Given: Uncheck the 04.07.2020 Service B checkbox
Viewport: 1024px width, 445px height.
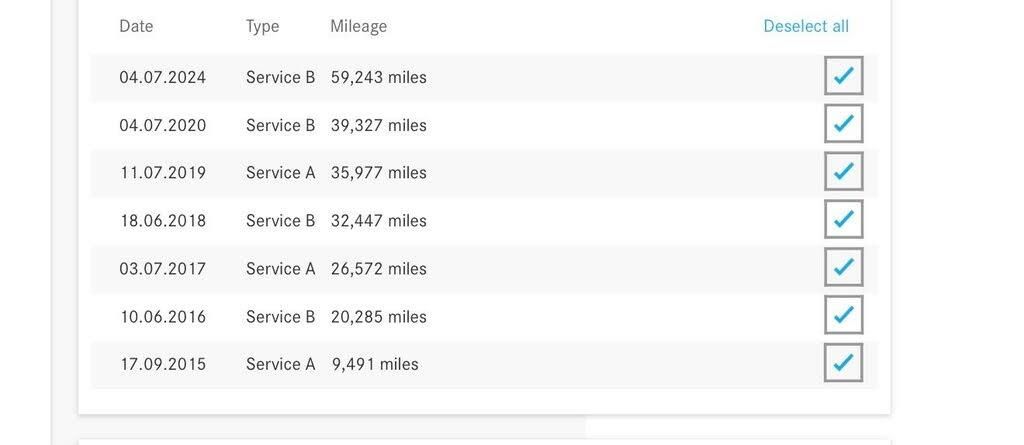Looking at the screenshot, I should 843,124.
